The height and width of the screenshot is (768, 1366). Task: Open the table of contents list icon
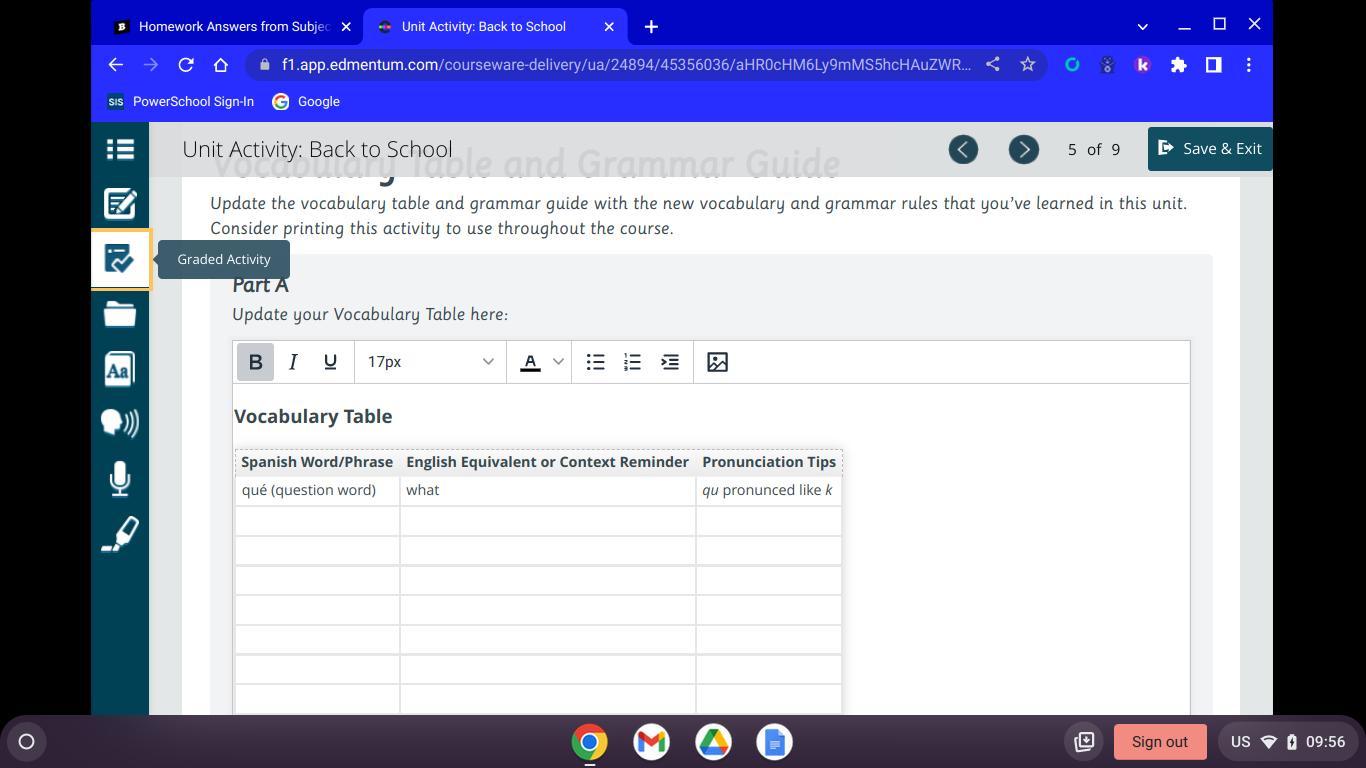tap(120, 149)
